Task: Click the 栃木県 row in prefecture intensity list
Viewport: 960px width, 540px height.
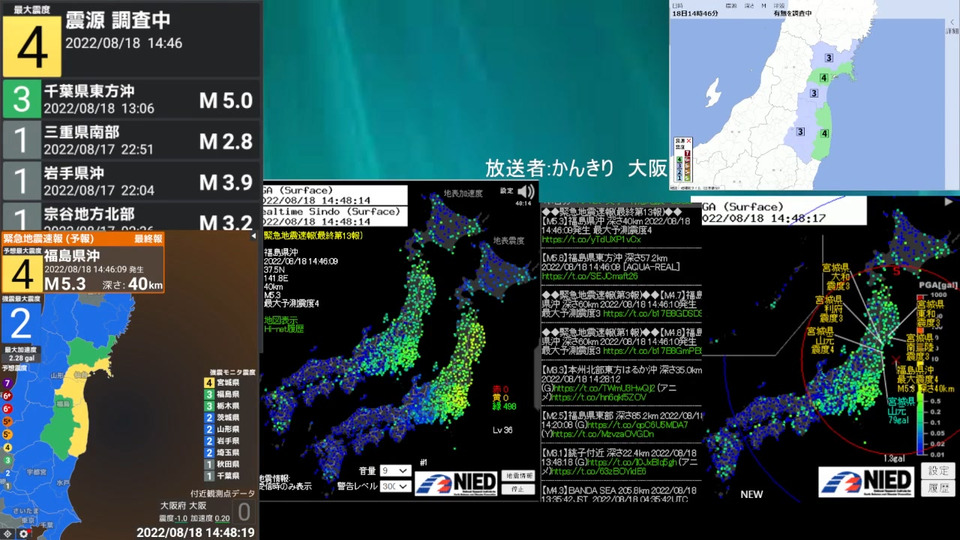Action: point(222,406)
